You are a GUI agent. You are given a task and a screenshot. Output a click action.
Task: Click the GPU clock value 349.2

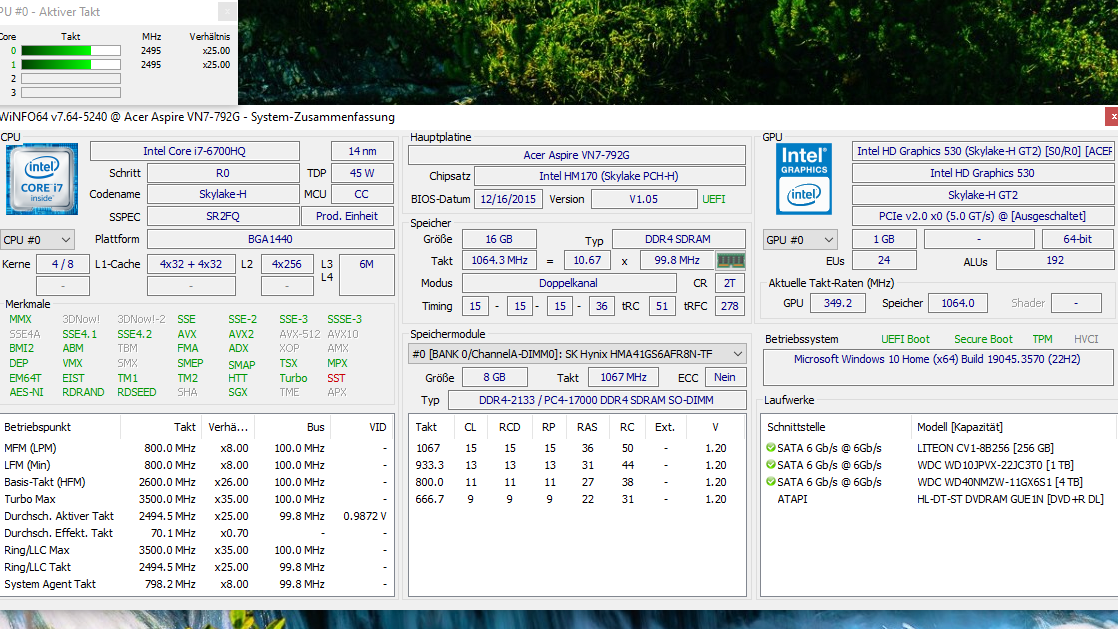(838, 303)
